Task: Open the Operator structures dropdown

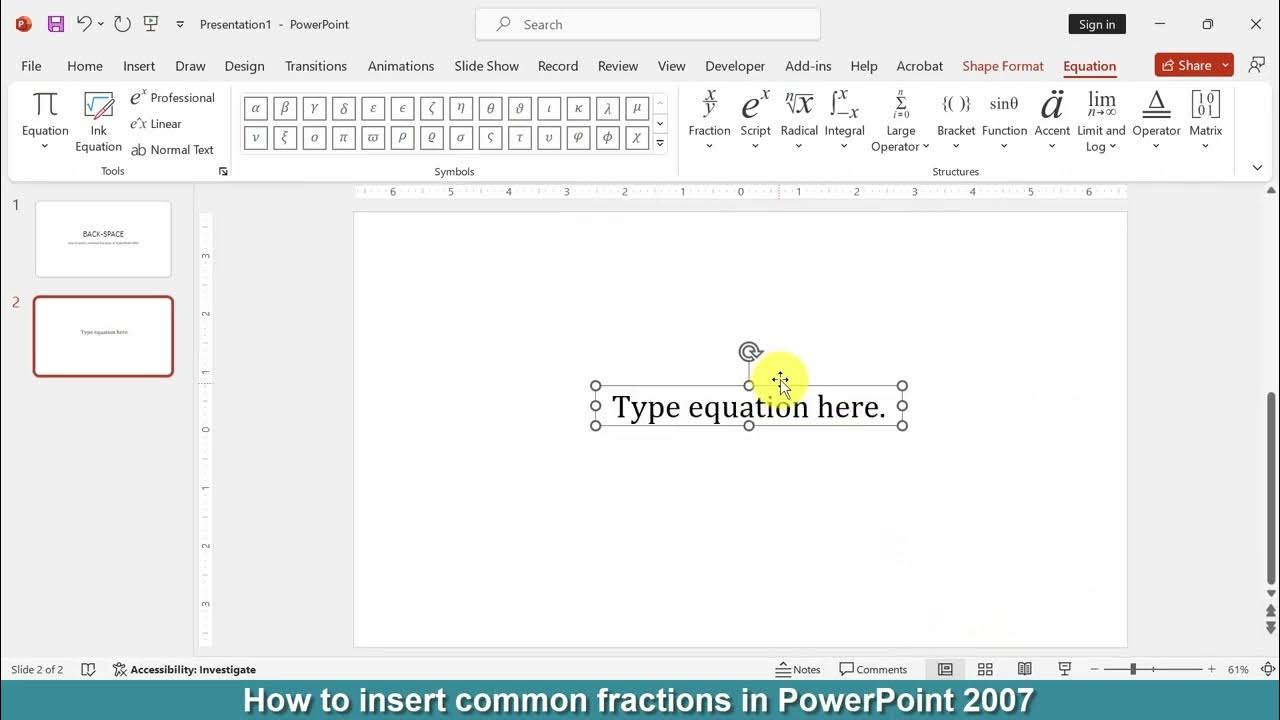Action: 1156,121
